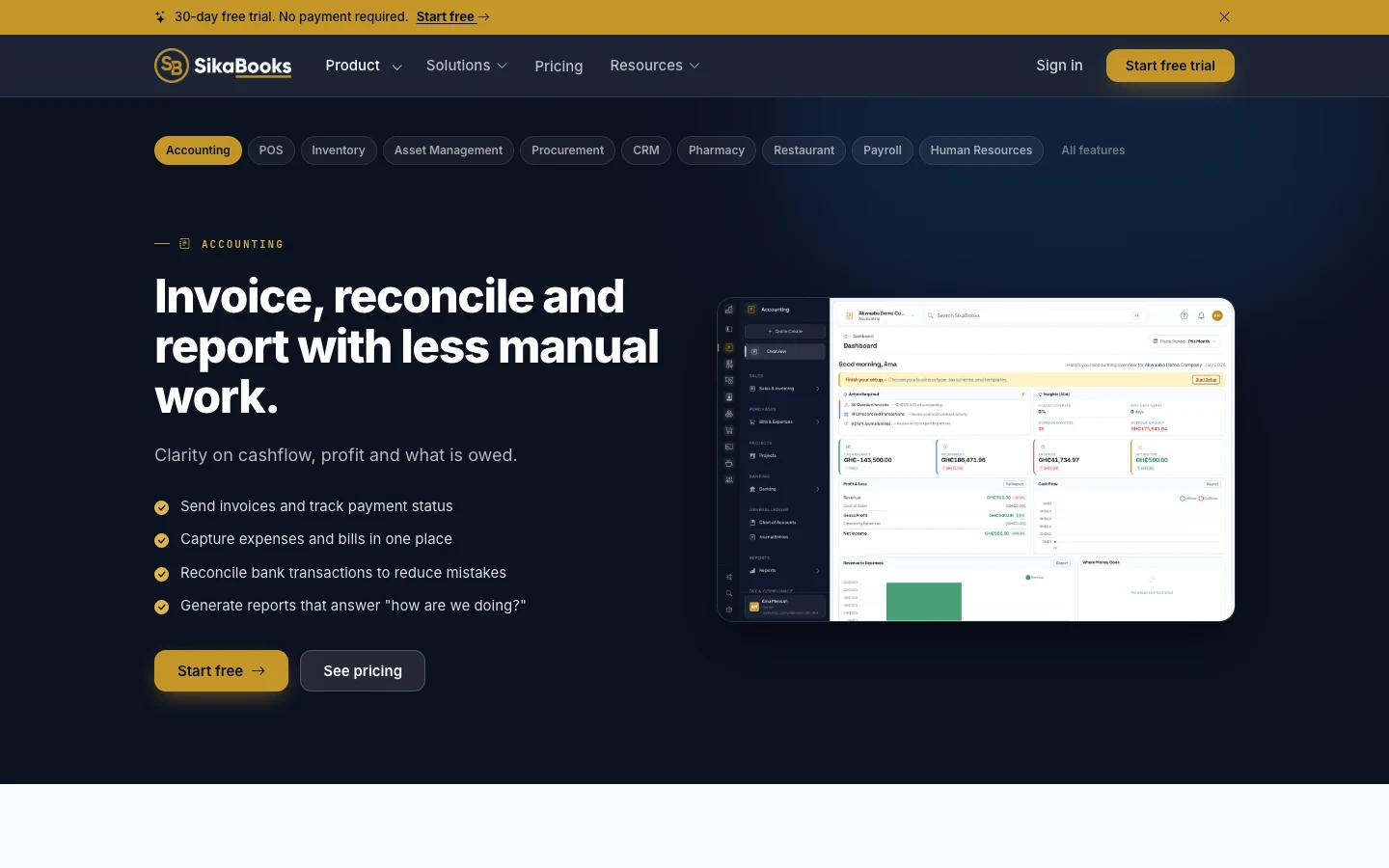Expand Bills & Expenses in the preview sidebar
Screen dimensions: 1389x868
[x=785, y=421]
